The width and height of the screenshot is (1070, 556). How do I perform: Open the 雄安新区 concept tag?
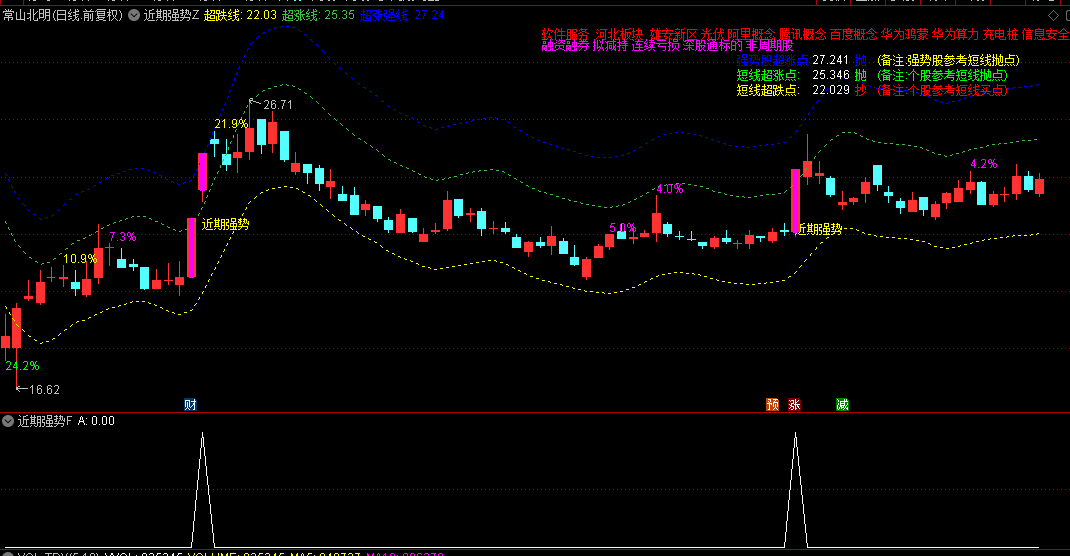(x=673, y=34)
